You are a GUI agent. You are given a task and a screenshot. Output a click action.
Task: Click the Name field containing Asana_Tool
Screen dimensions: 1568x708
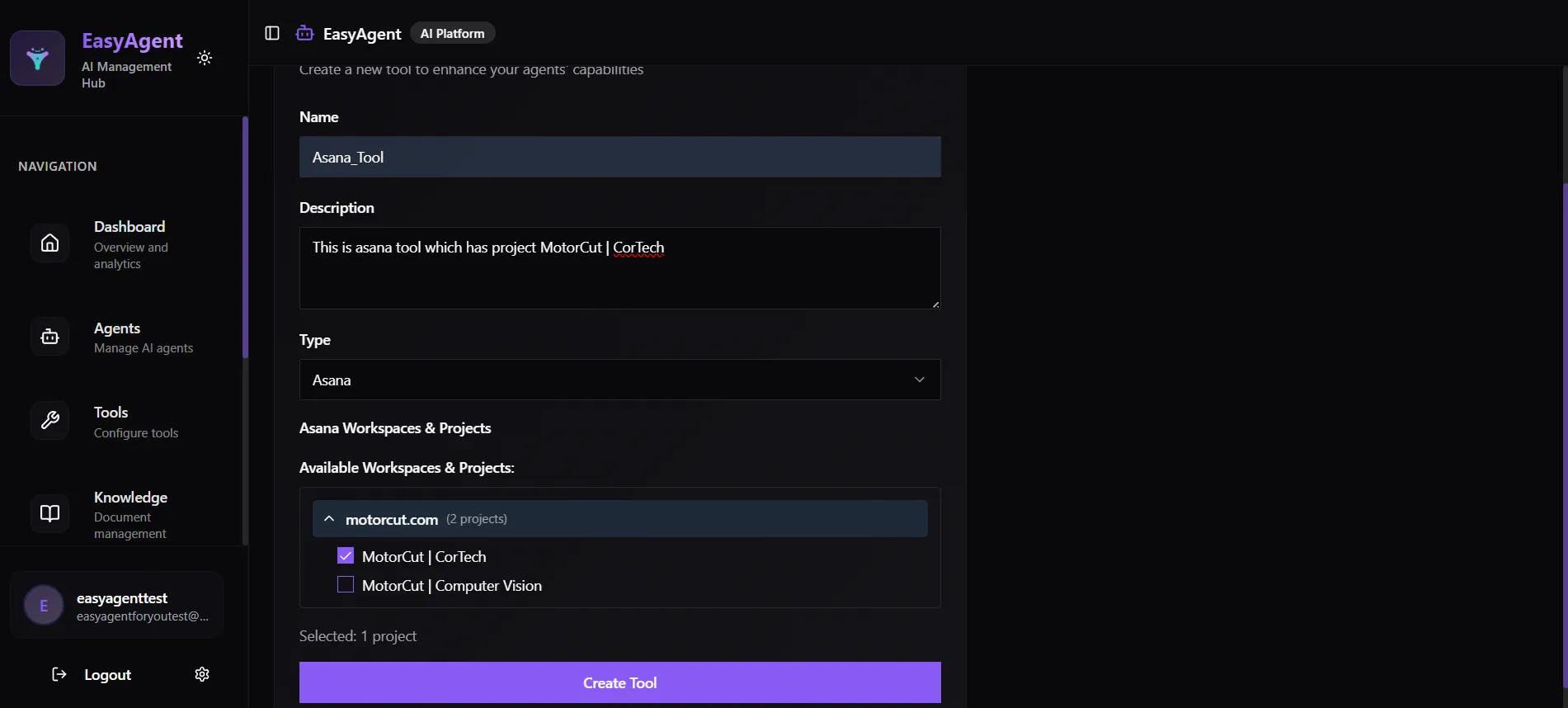point(619,157)
